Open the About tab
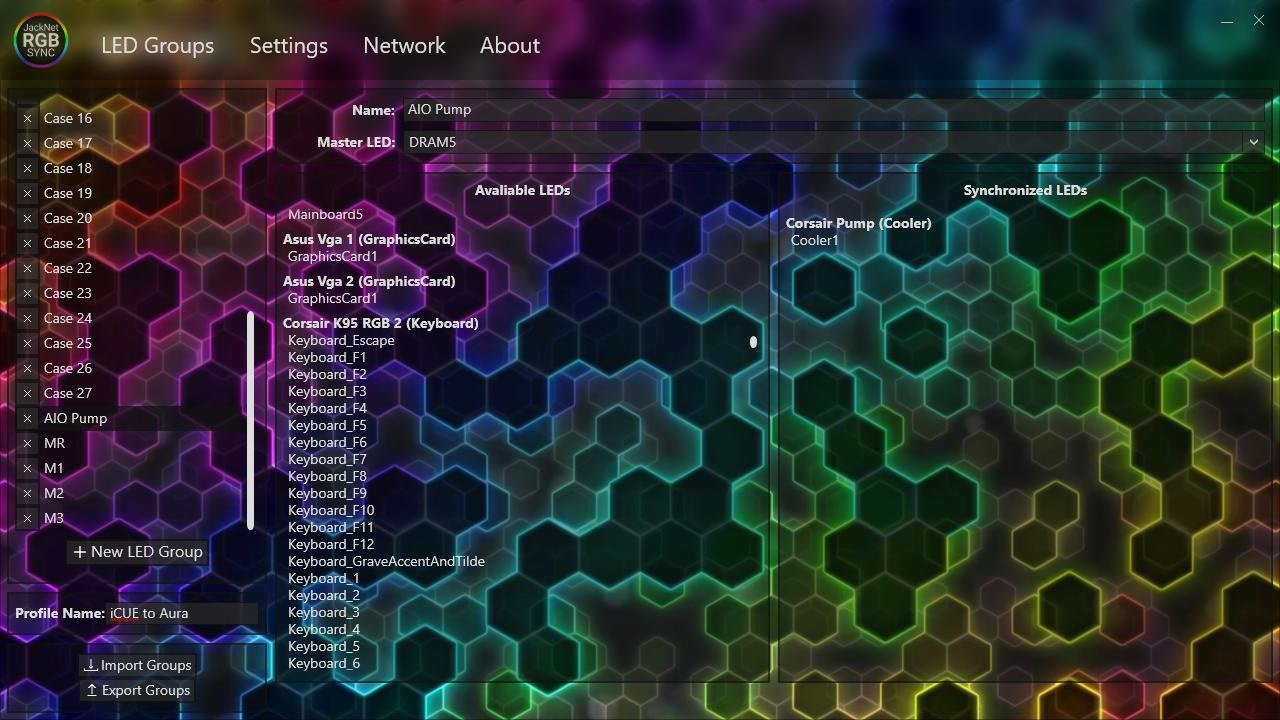Image resolution: width=1280 pixels, height=720 pixels. tap(510, 45)
